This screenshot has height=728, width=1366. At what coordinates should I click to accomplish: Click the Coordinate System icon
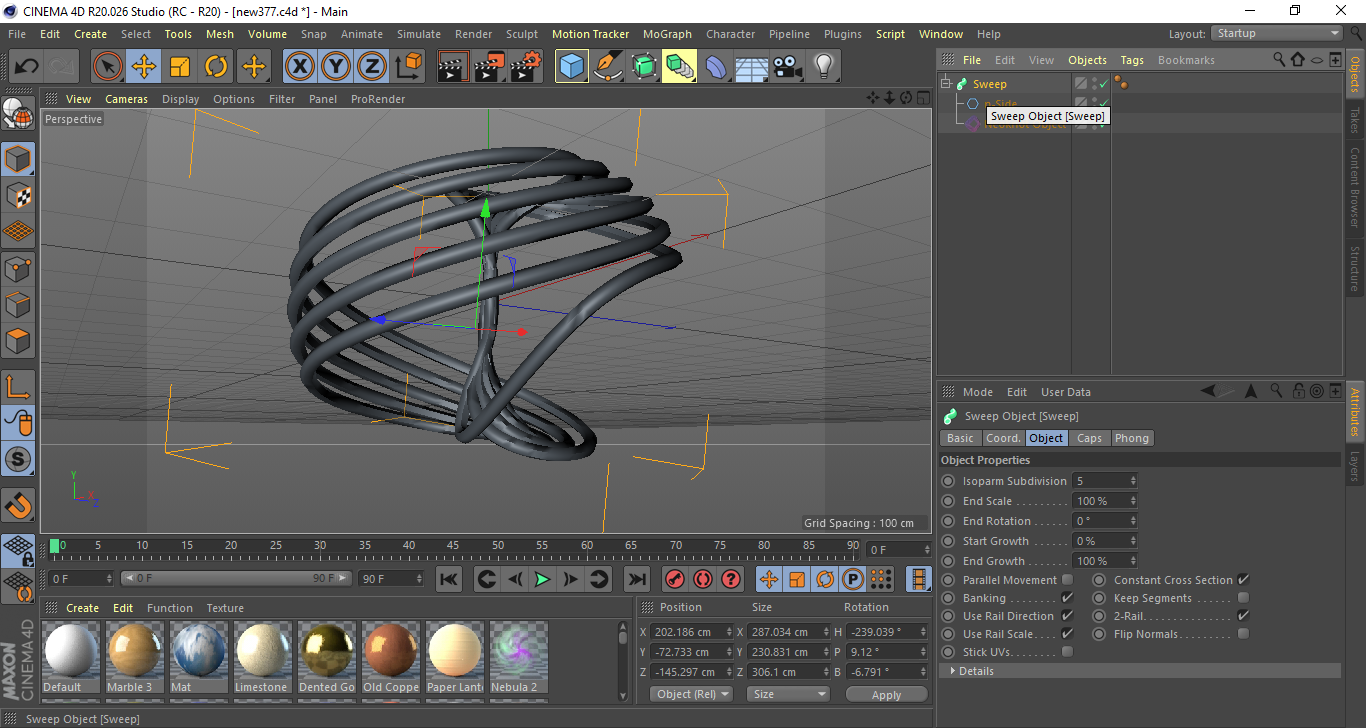click(408, 67)
